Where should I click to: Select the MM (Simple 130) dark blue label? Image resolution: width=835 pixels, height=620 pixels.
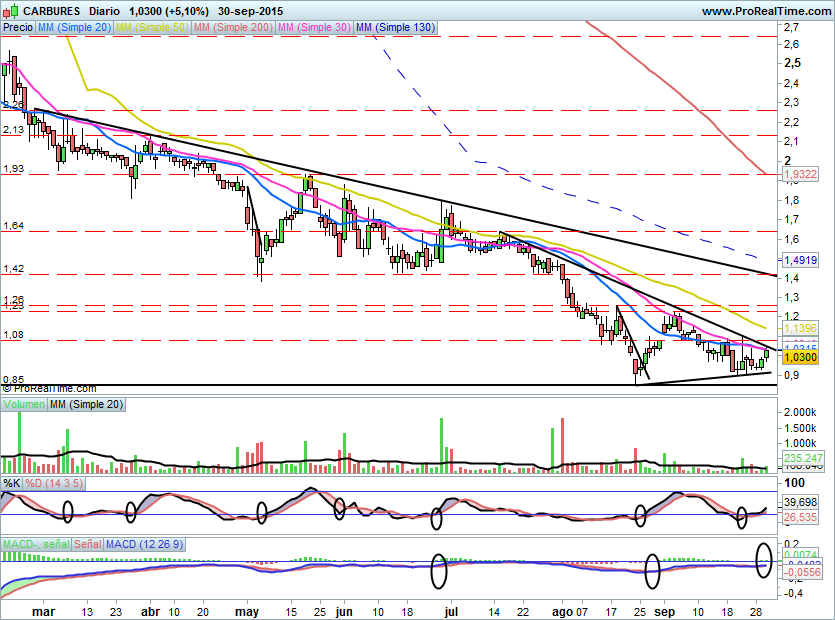tap(396, 27)
